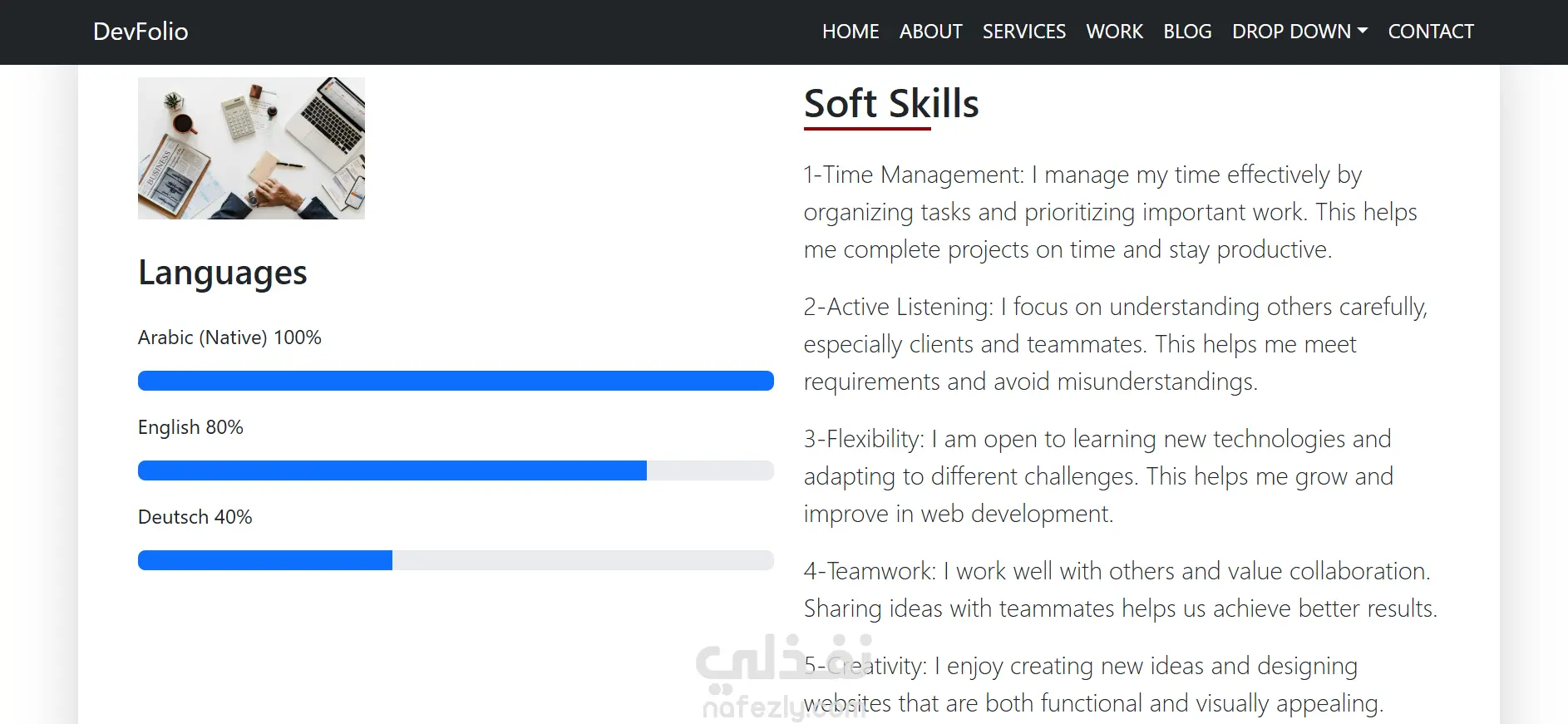Click the nafezly watermark logo
The image size is (1568, 724).
click(x=784, y=676)
